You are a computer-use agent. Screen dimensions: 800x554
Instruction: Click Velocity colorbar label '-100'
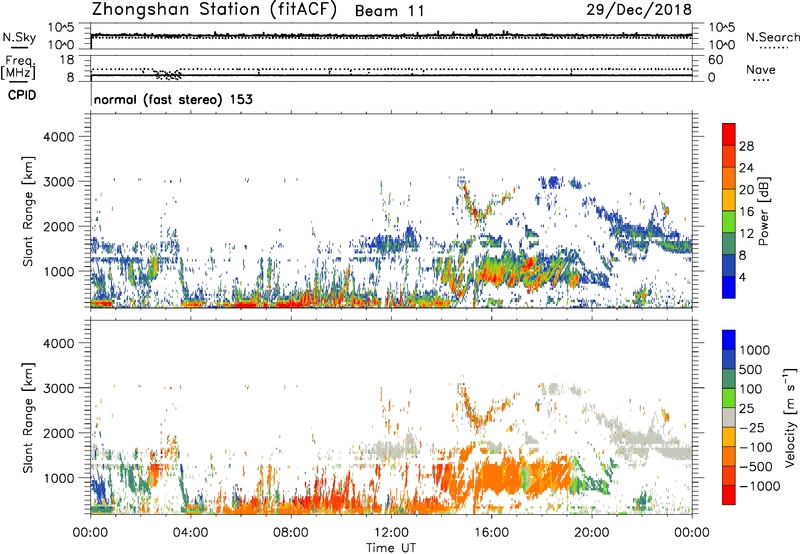coord(755,447)
